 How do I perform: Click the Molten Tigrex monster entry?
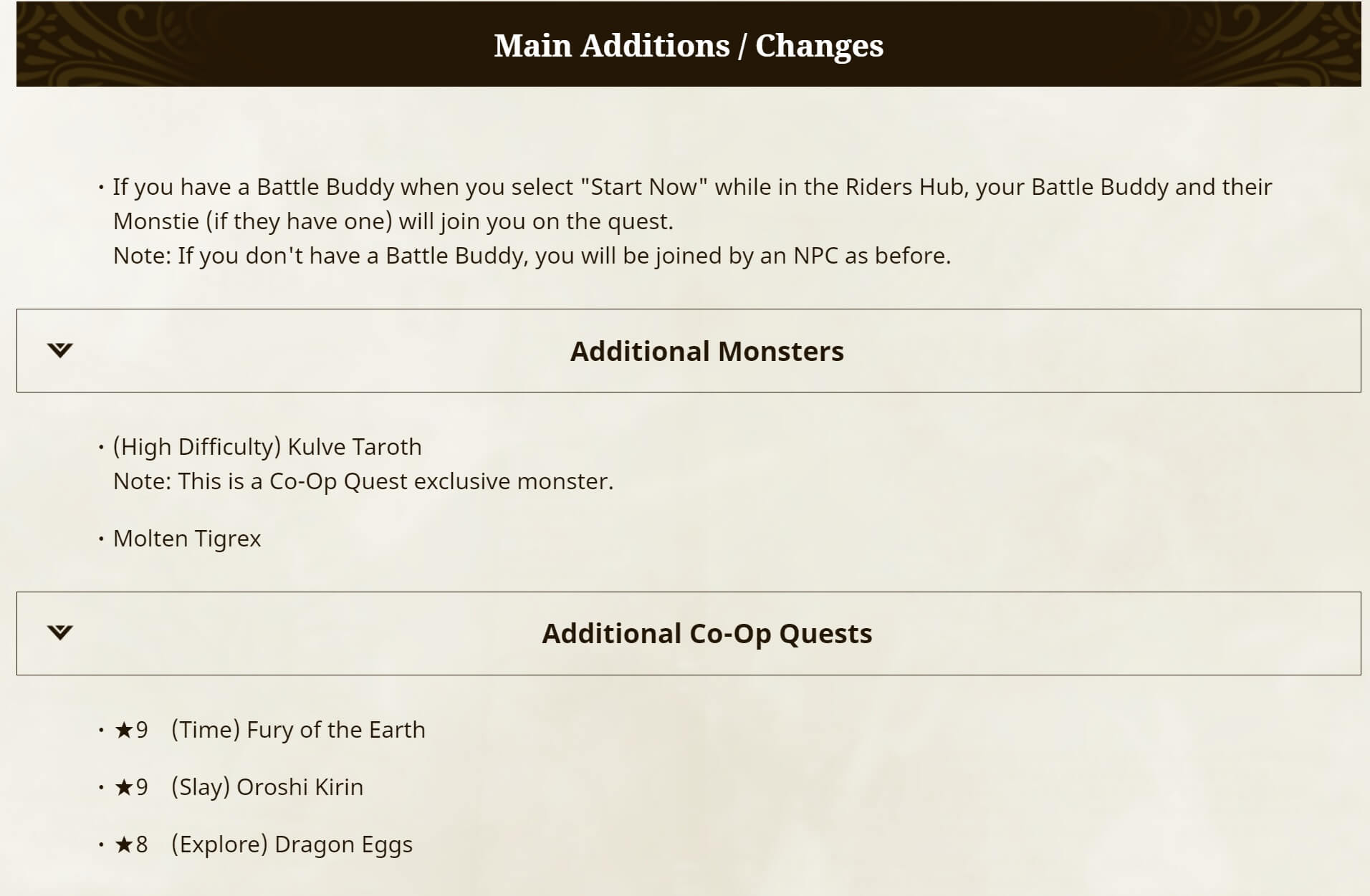coord(187,539)
